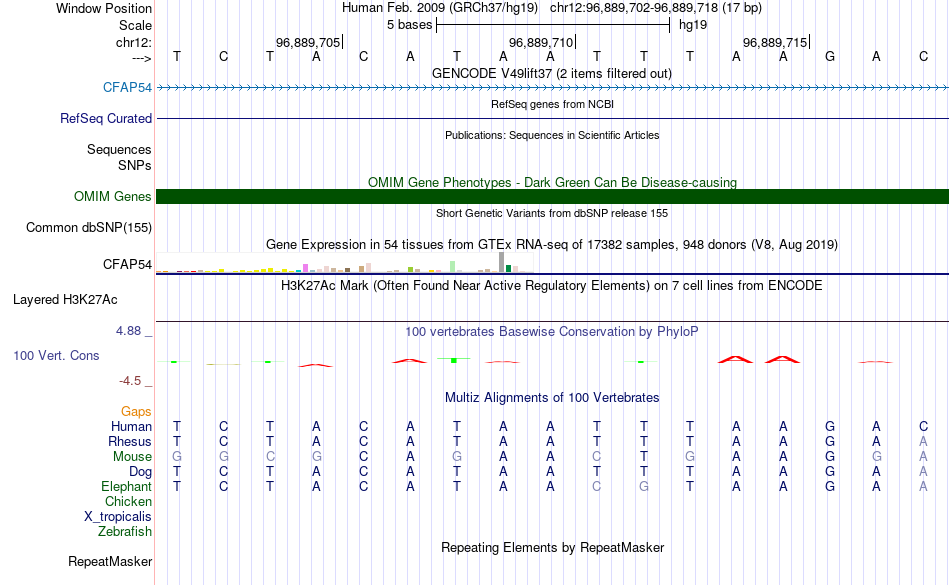Click the Dog species row label

[x=140, y=471]
